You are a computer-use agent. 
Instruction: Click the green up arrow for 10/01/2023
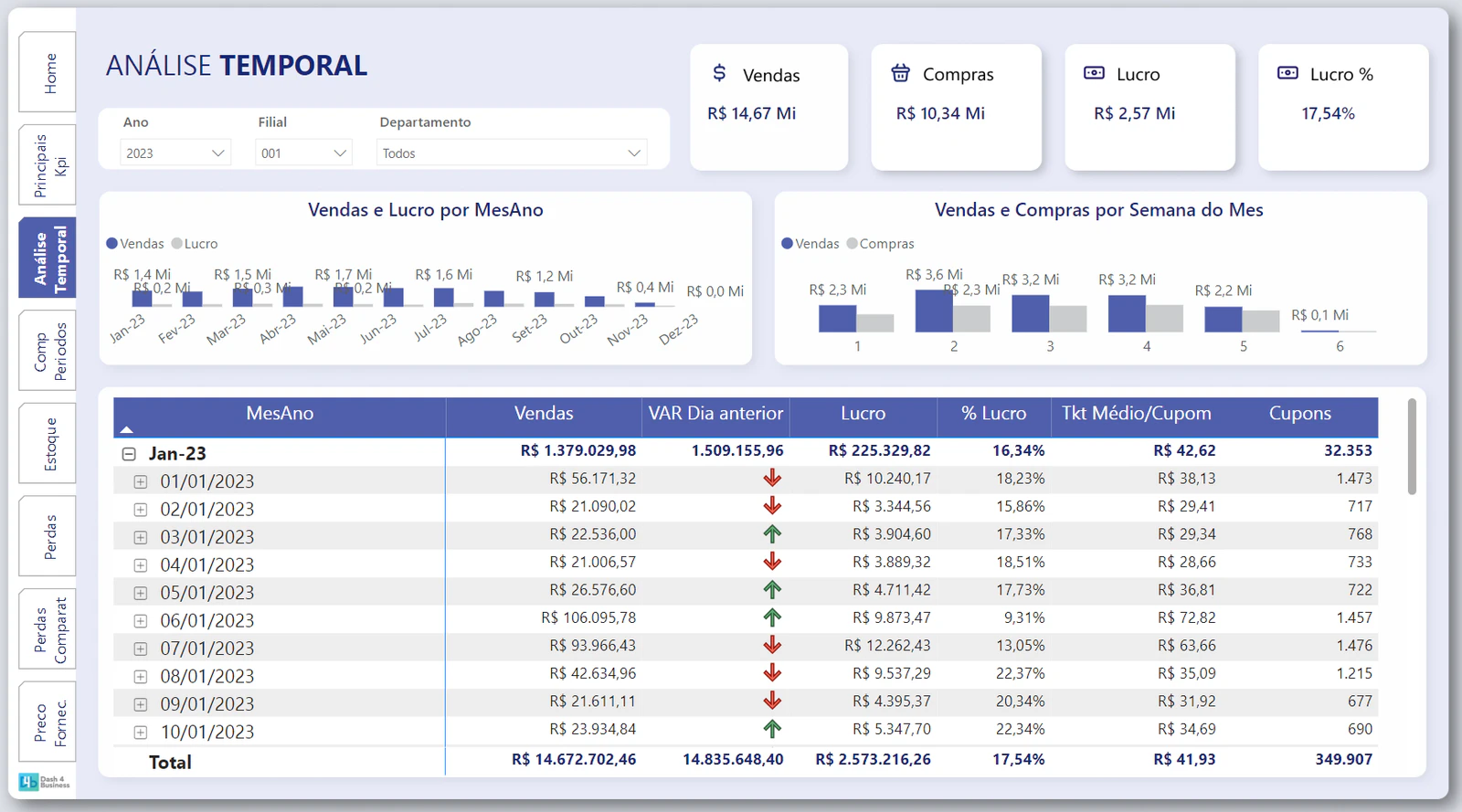coord(772,729)
